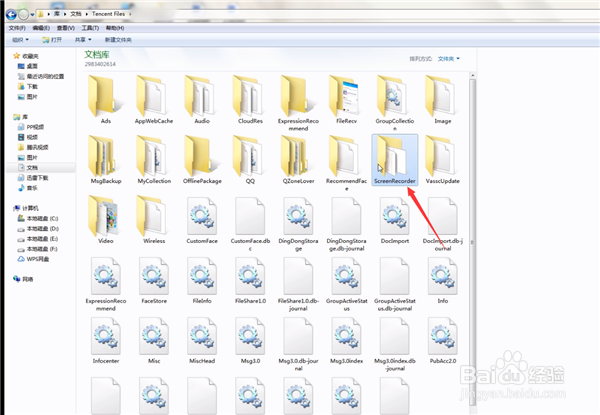
Task: Open 本地磁盘 (C:) drive
Action: click(38, 218)
